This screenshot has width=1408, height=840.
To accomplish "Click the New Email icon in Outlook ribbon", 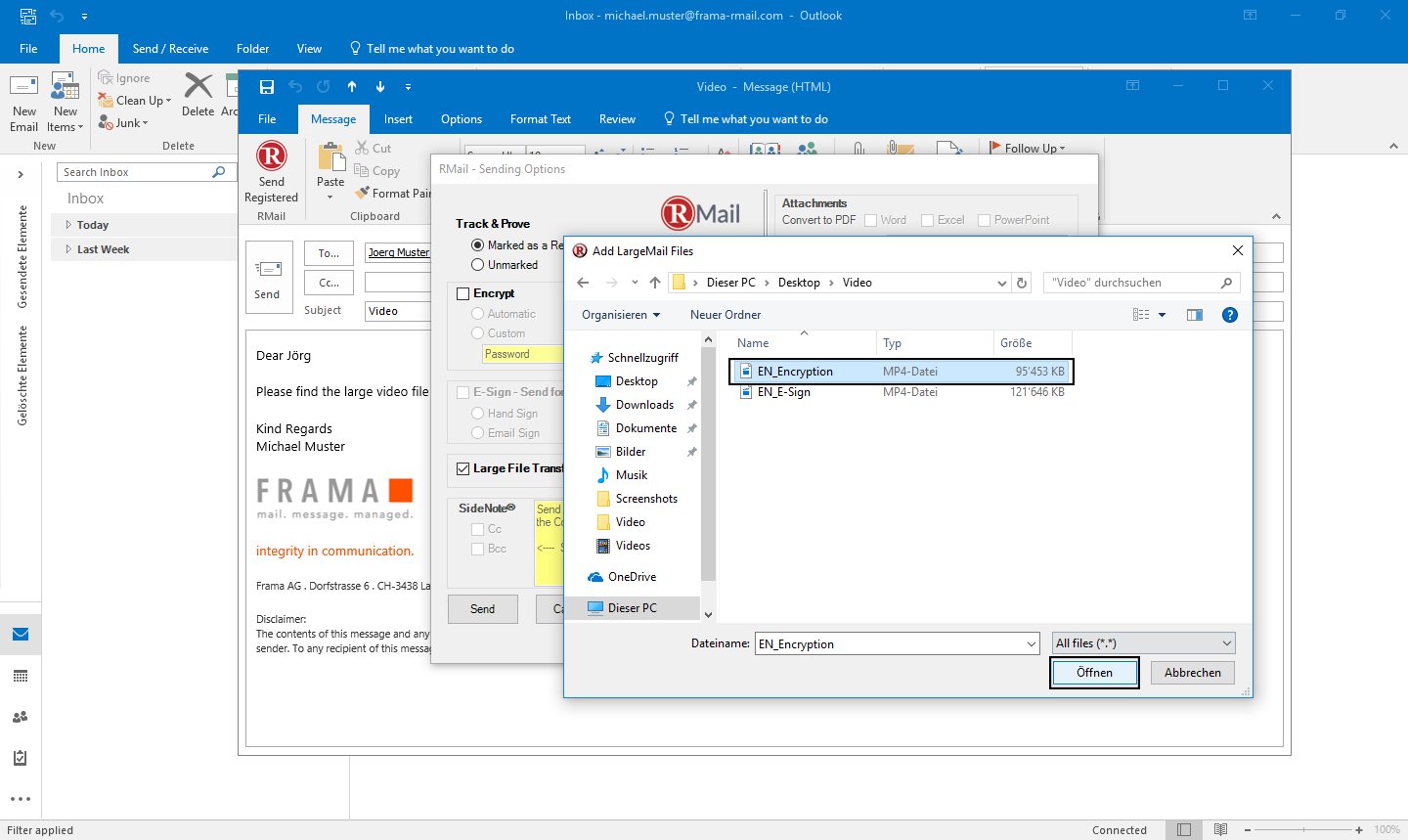I will (x=23, y=87).
